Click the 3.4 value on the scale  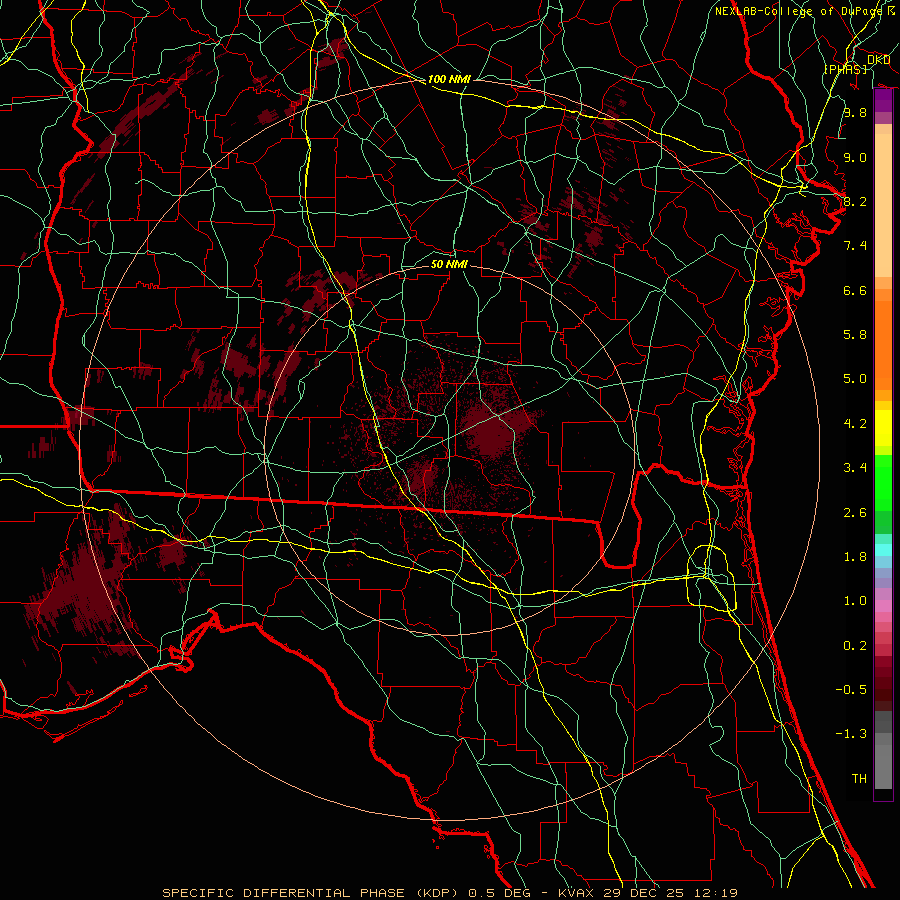click(855, 468)
